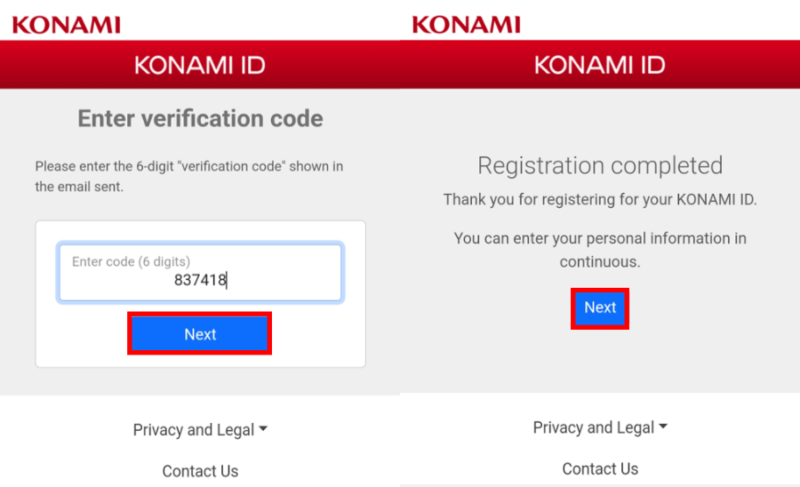Select the KONAMI ID banner on verification code page
800x487 pixels.
point(200,65)
